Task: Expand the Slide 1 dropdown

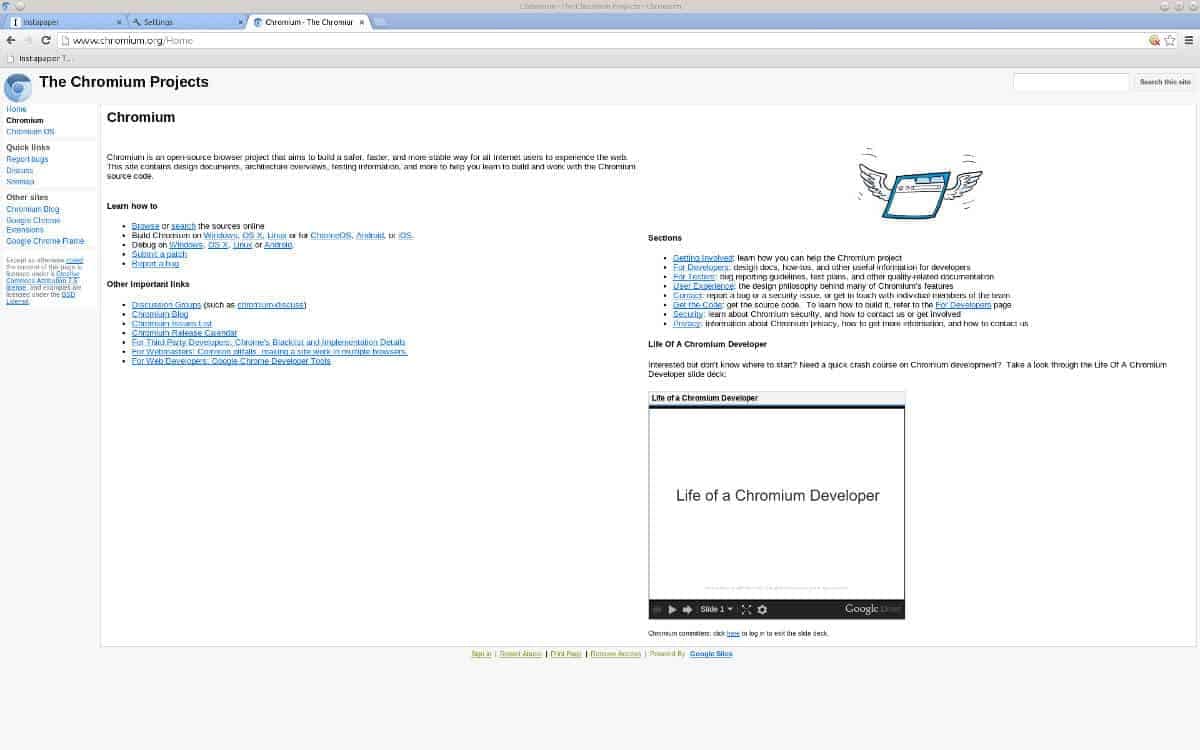Action: click(716, 609)
